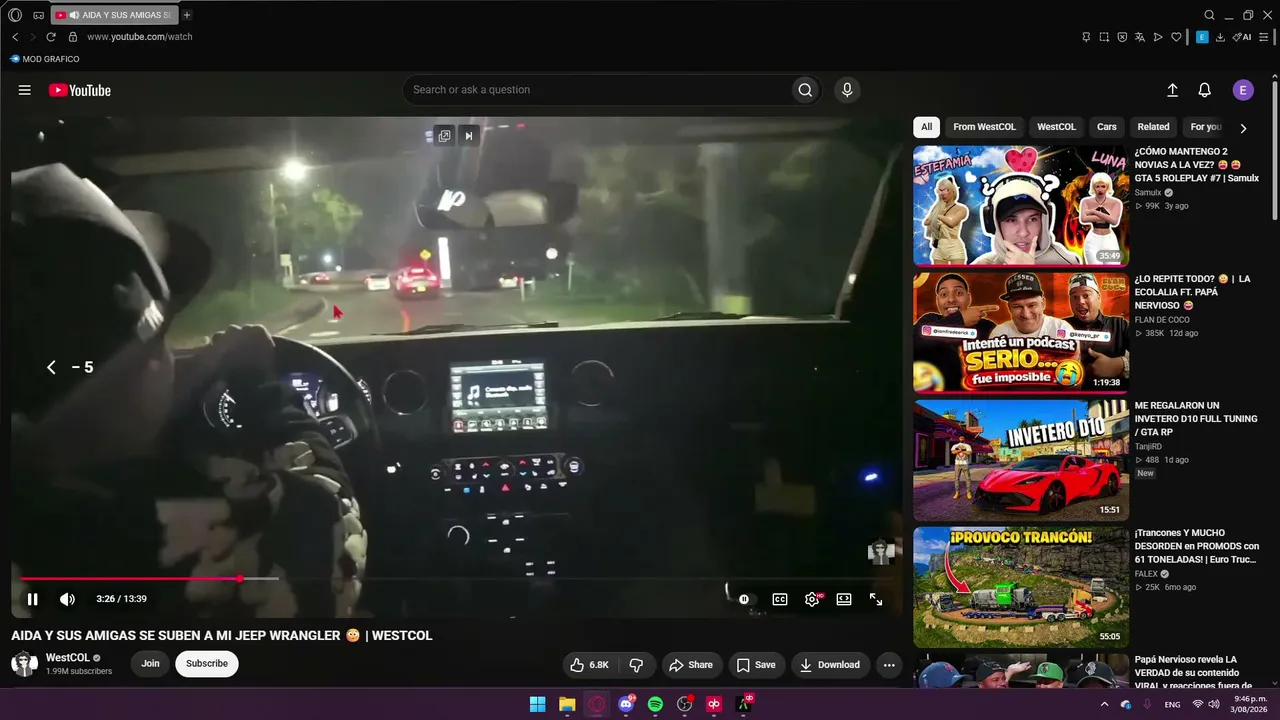Like the video with 6.8K likes

coord(589,665)
